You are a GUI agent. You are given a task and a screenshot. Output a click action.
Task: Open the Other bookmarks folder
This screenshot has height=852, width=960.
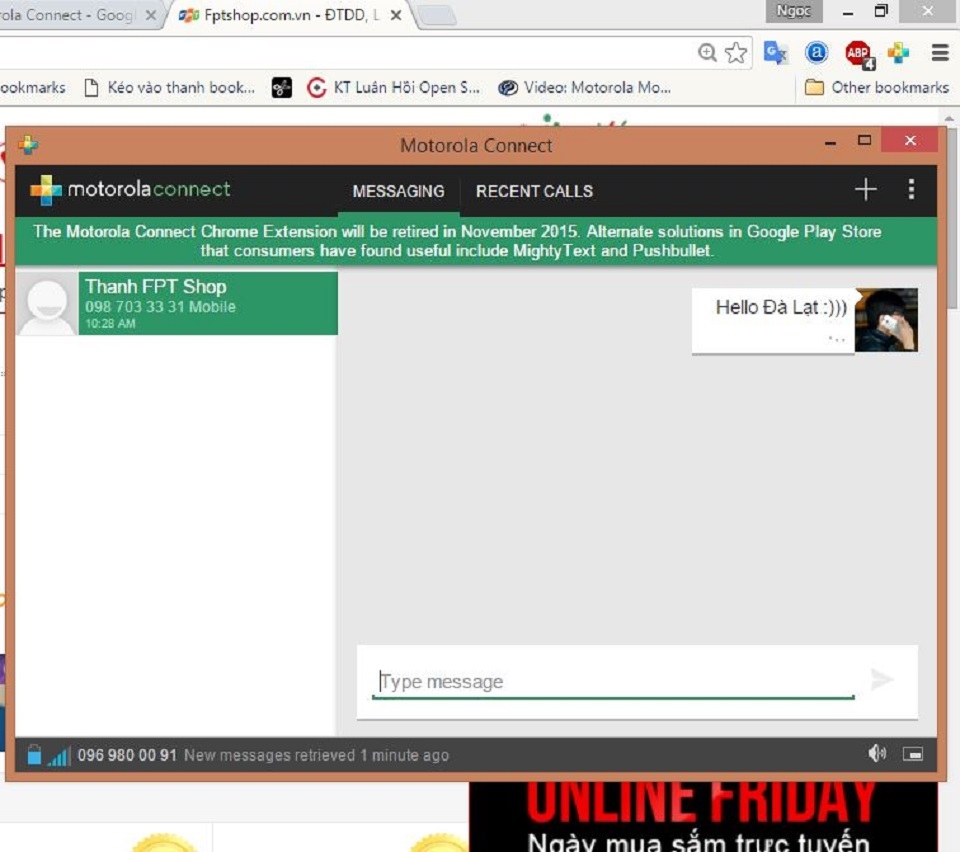[x=877, y=88]
